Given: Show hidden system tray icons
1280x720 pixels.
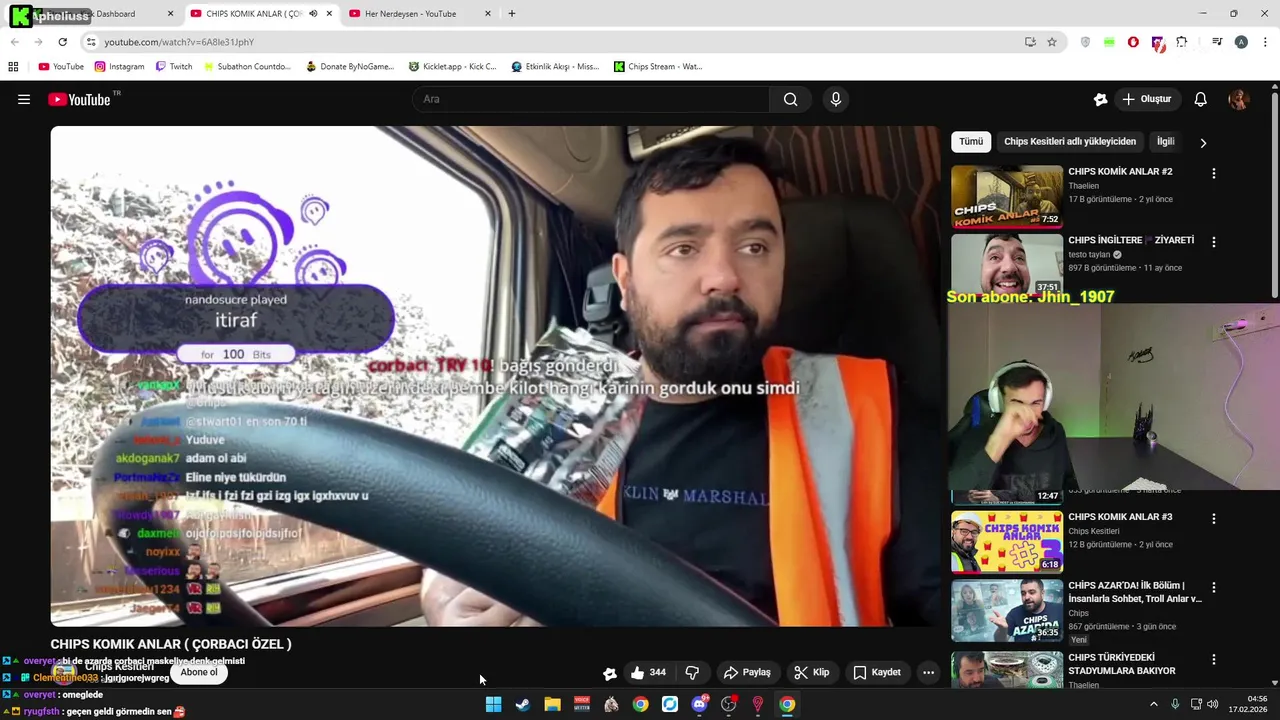Looking at the screenshot, I should (1153, 704).
